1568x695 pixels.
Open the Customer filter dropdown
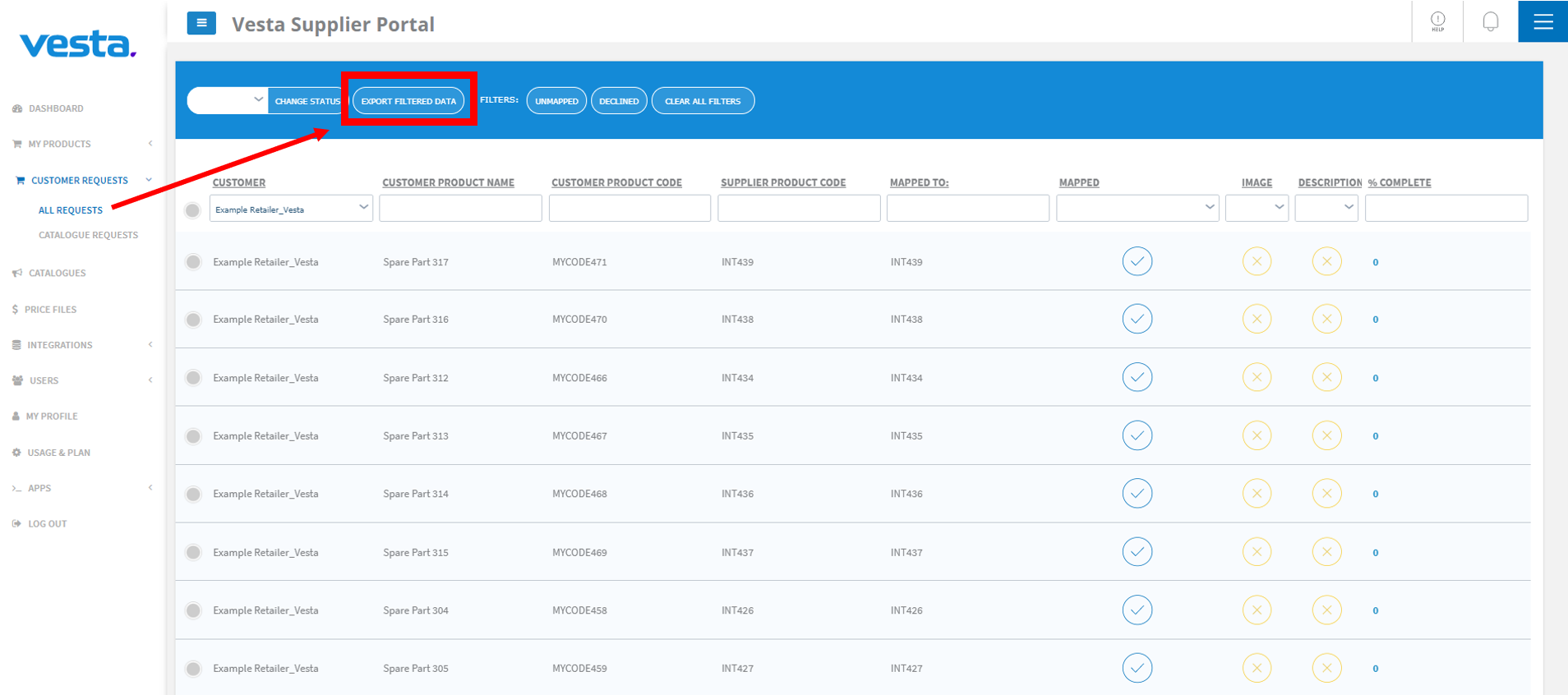(x=291, y=209)
